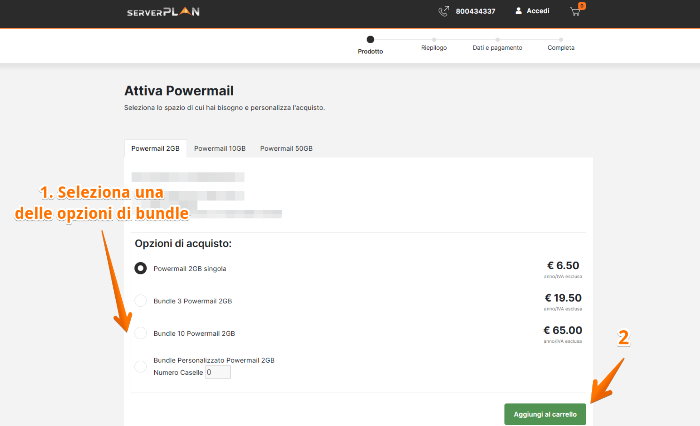Click the Numero Caselle input field
Viewport: 700px width, 426px height.
[x=217, y=372]
